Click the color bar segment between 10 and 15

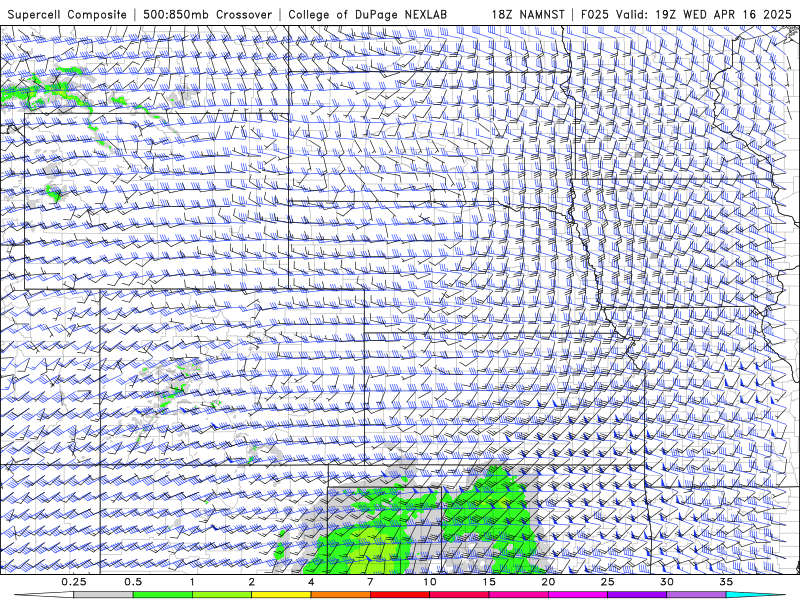point(459,595)
